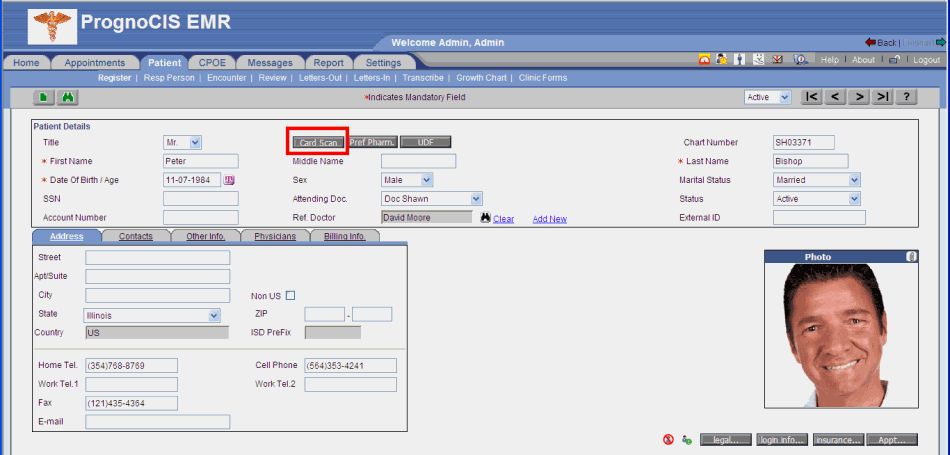Click the Help link in header

829,60
